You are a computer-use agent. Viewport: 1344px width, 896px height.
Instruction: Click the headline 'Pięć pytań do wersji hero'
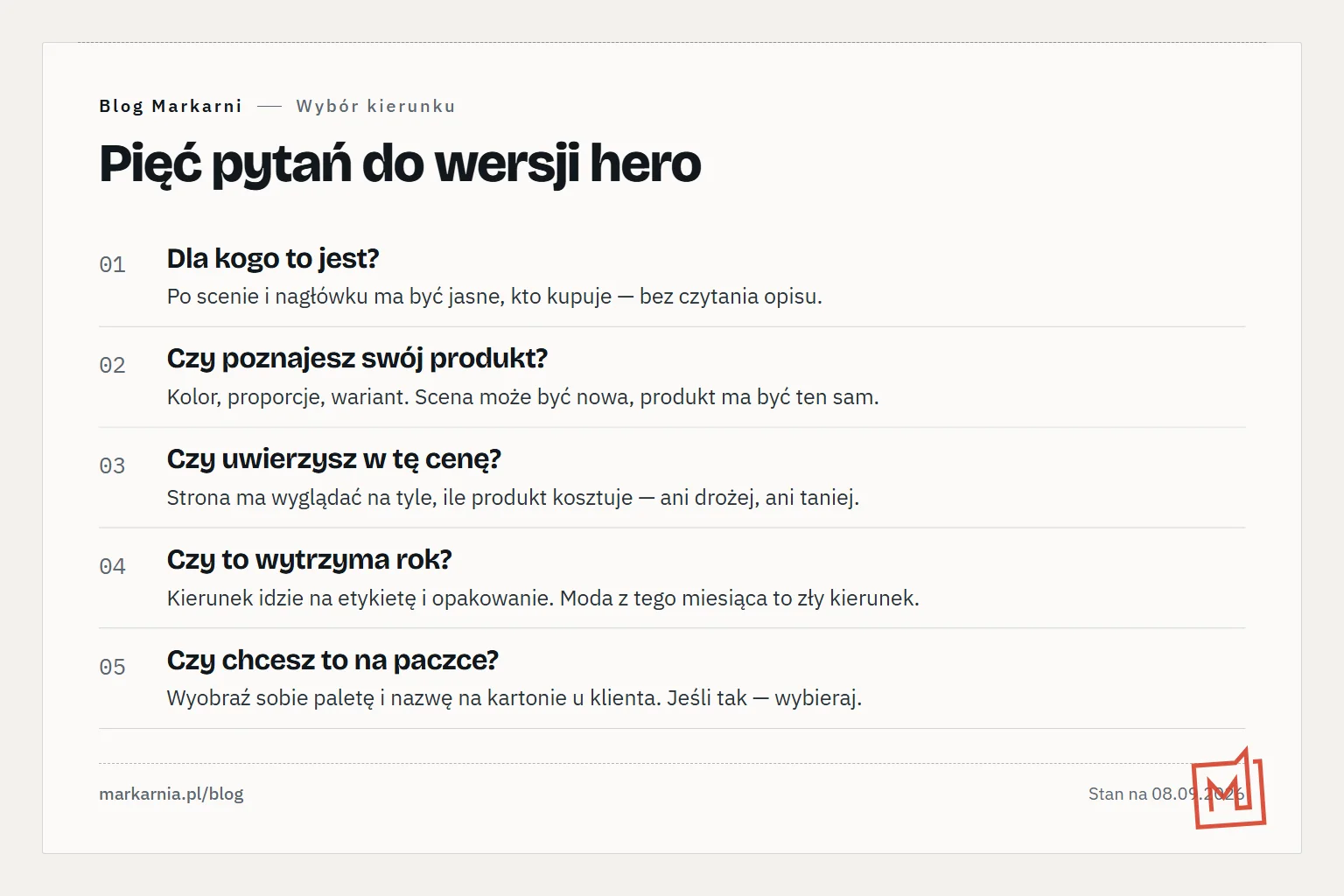400,164
